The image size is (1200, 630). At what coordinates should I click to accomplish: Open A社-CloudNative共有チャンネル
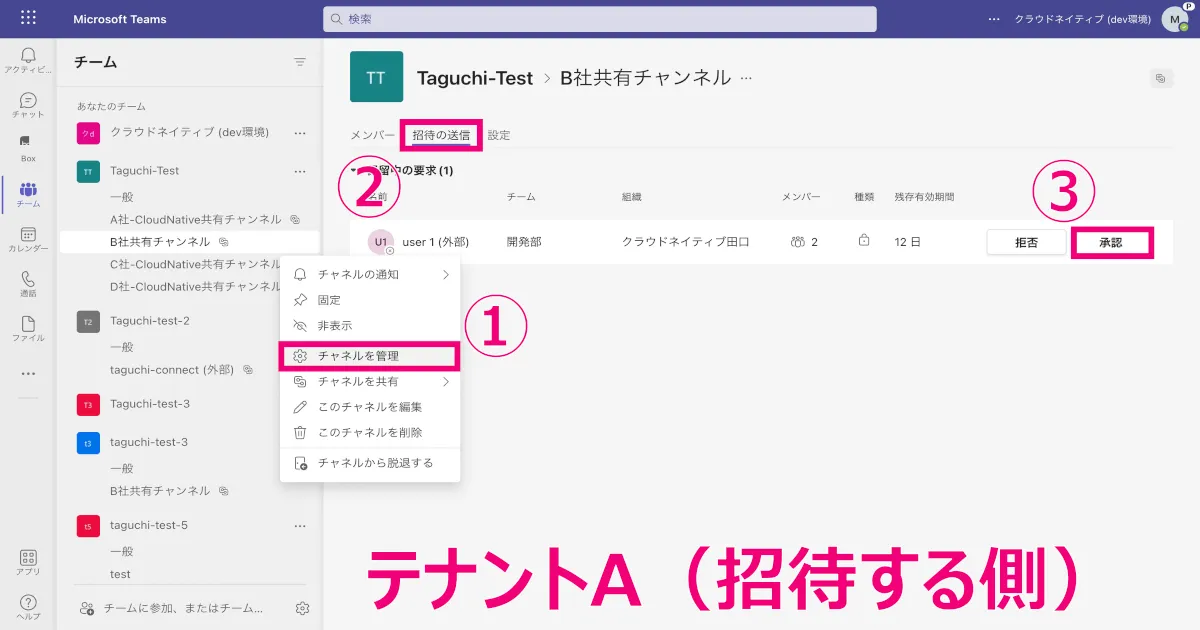(195, 219)
